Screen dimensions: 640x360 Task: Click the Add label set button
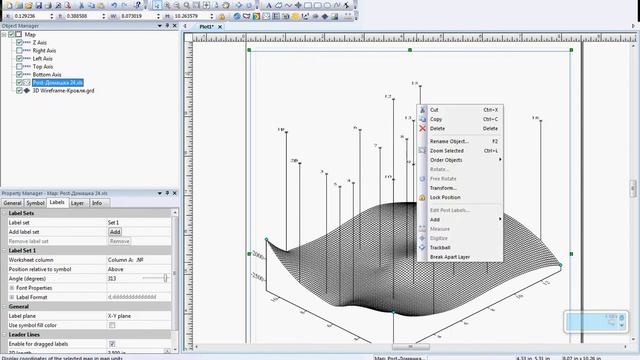pyautogui.click(x=115, y=232)
